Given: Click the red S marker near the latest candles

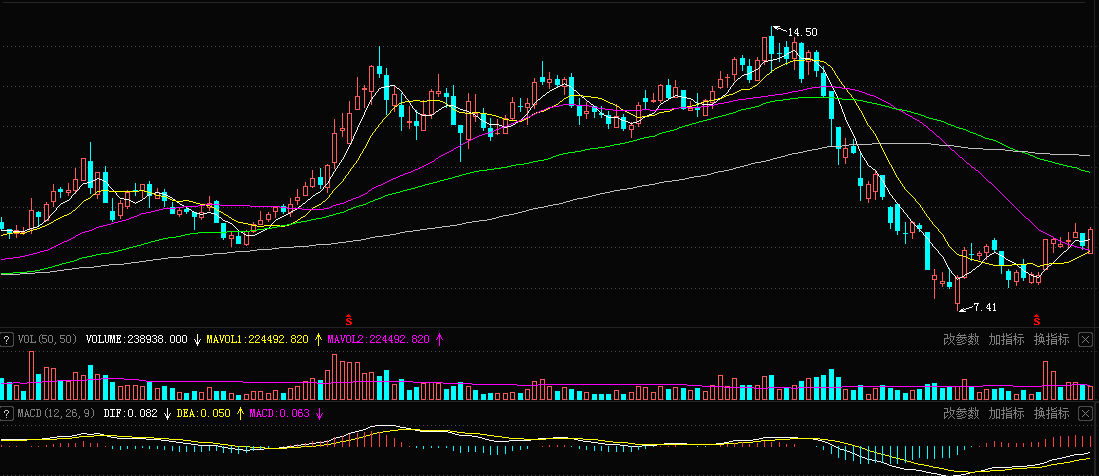Looking at the screenshot, I should [1037, 320].
